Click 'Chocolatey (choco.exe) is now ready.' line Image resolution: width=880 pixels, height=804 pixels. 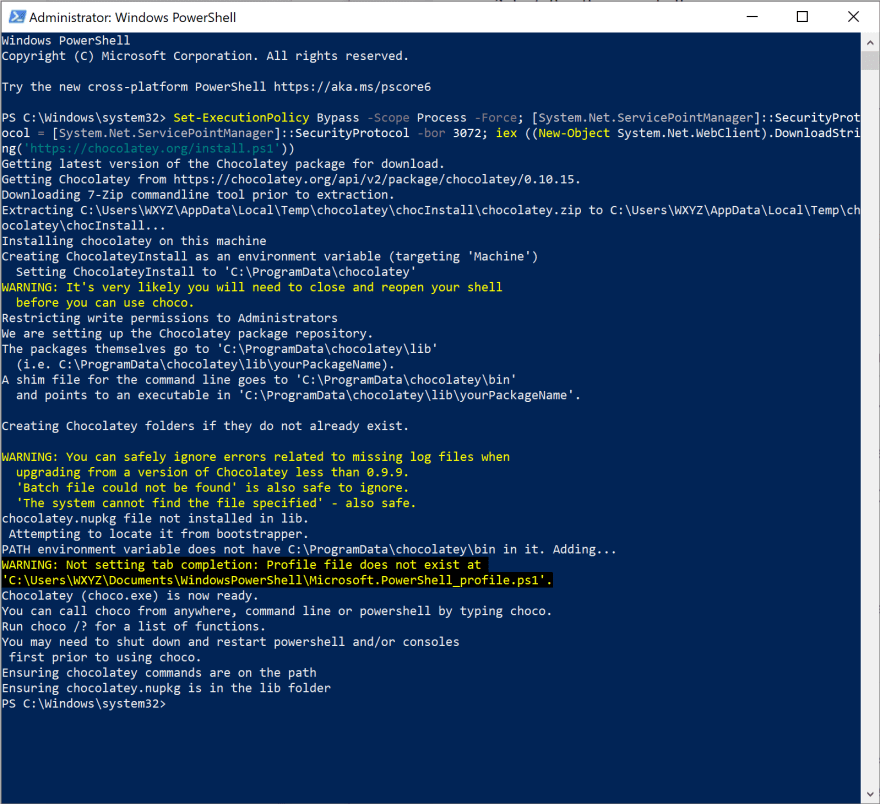[130, 596]
